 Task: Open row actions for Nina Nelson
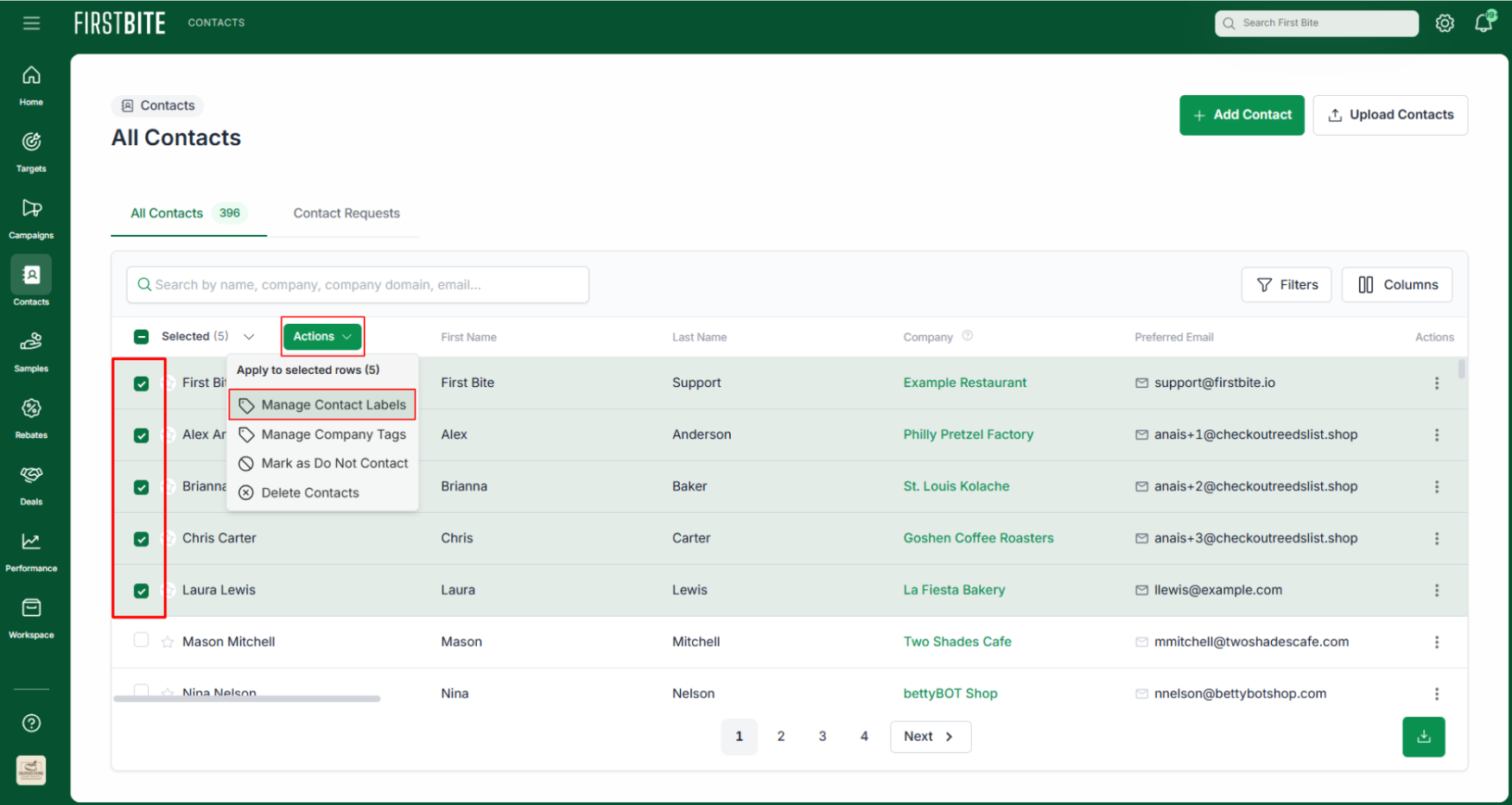point(1437,694)
